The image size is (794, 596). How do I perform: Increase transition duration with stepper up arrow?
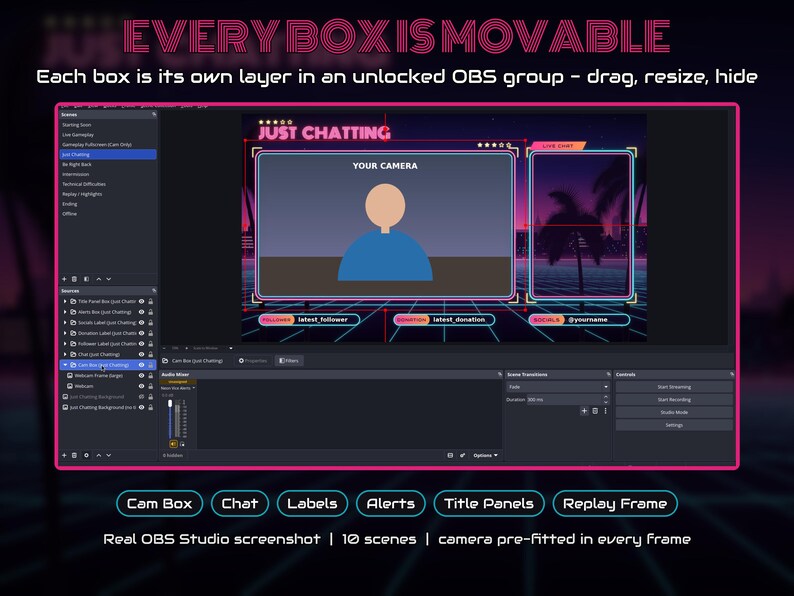tap(606, 397)
